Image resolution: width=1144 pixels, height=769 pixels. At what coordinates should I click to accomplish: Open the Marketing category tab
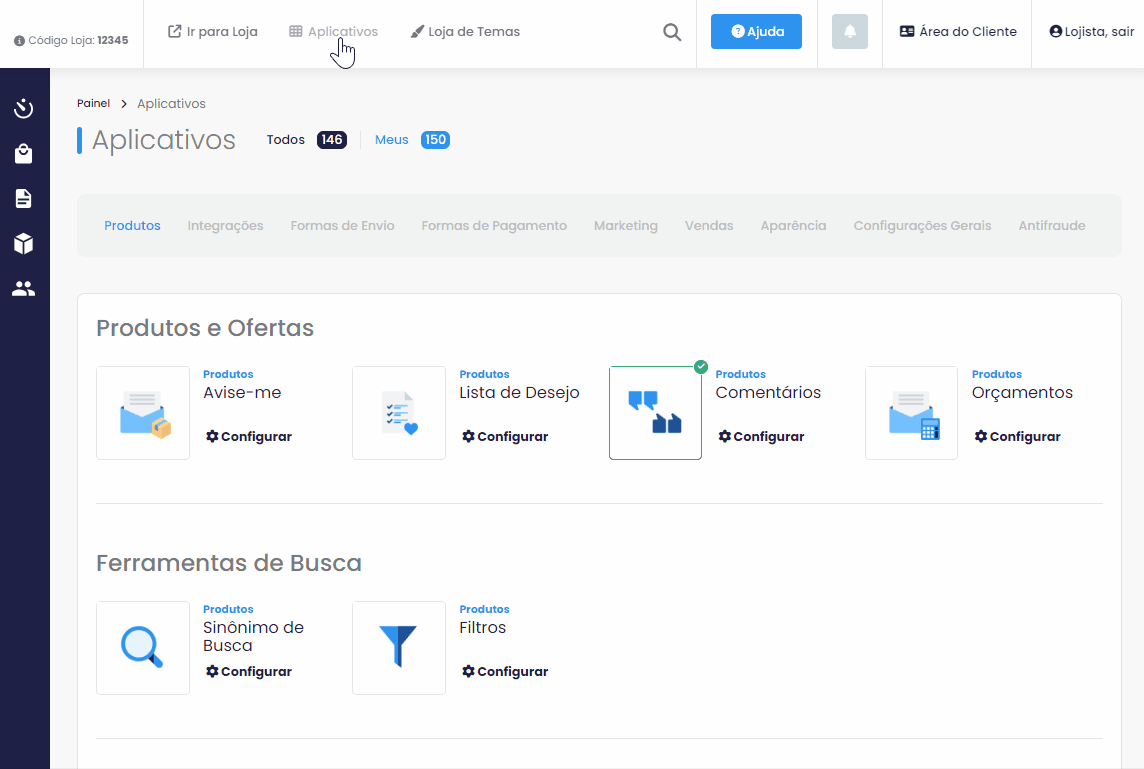click(x=625, y=226)
